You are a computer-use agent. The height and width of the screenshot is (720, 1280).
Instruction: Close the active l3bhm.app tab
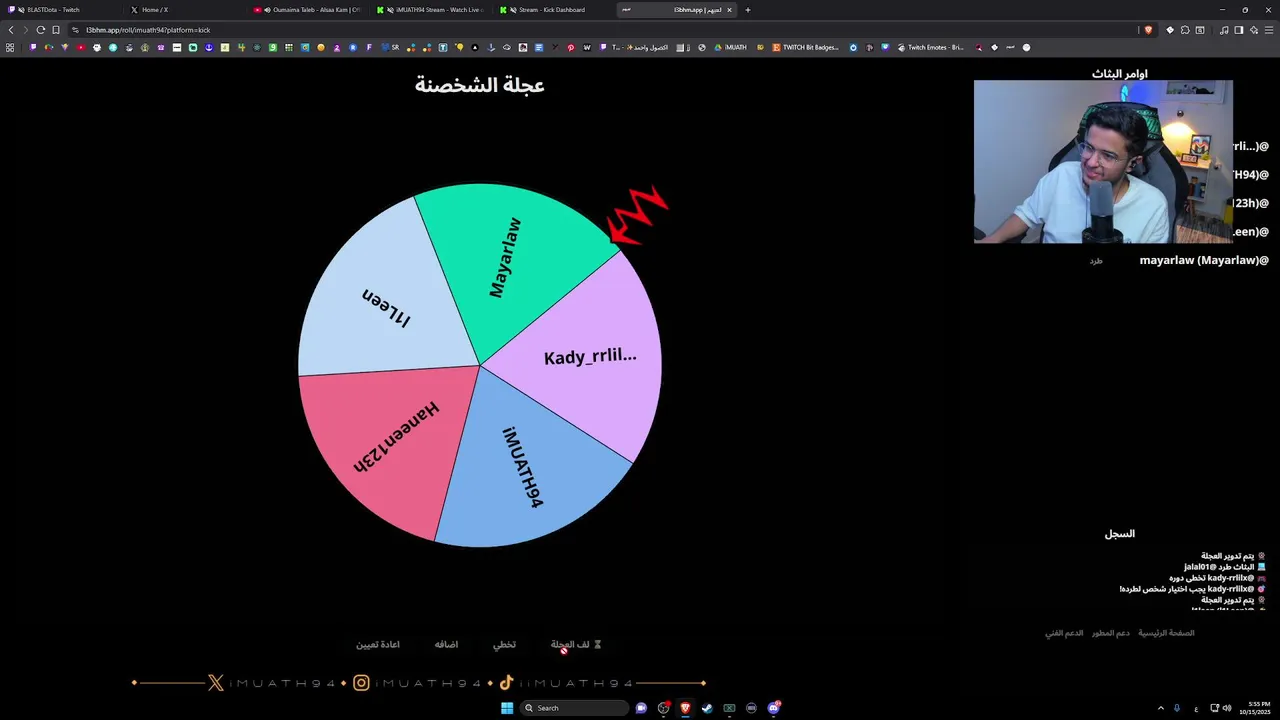point(728,10)
